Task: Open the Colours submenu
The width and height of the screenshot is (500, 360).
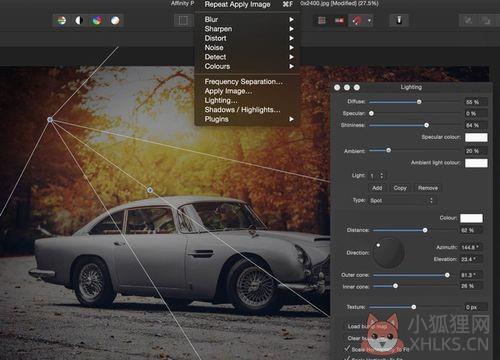Action: coord(247,66)
